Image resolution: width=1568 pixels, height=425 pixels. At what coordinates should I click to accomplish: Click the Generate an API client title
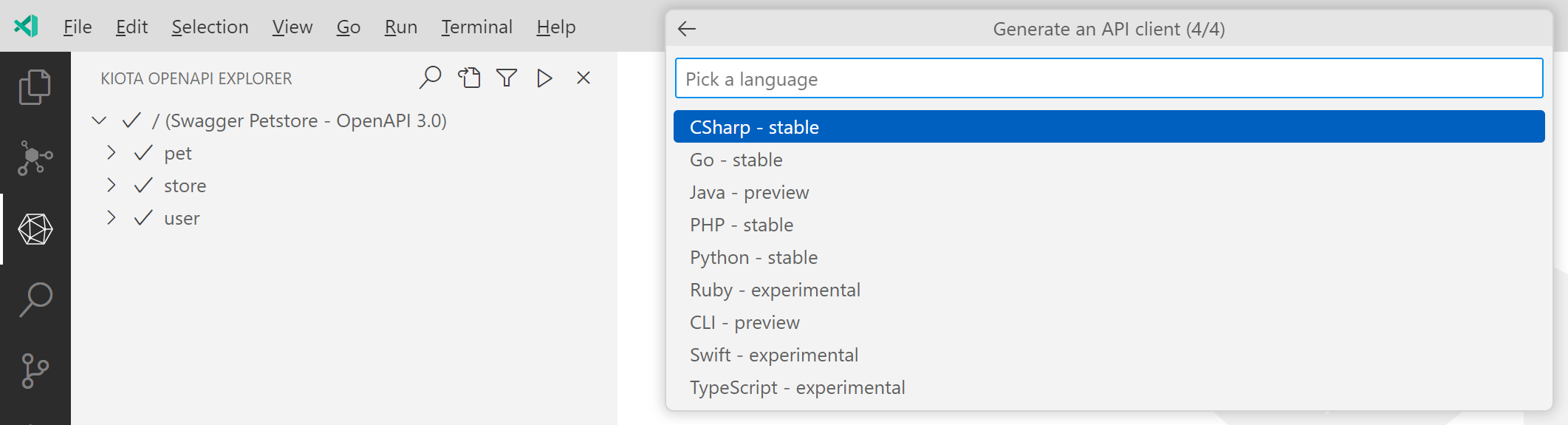(1109, 29)
